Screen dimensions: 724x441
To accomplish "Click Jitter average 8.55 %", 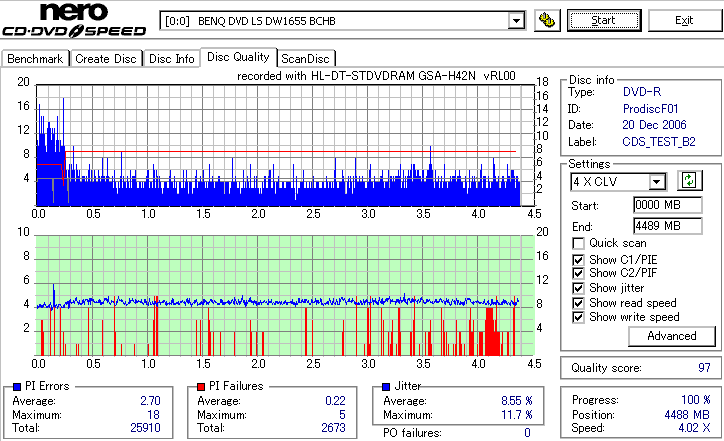I will (x=517, y=401).
